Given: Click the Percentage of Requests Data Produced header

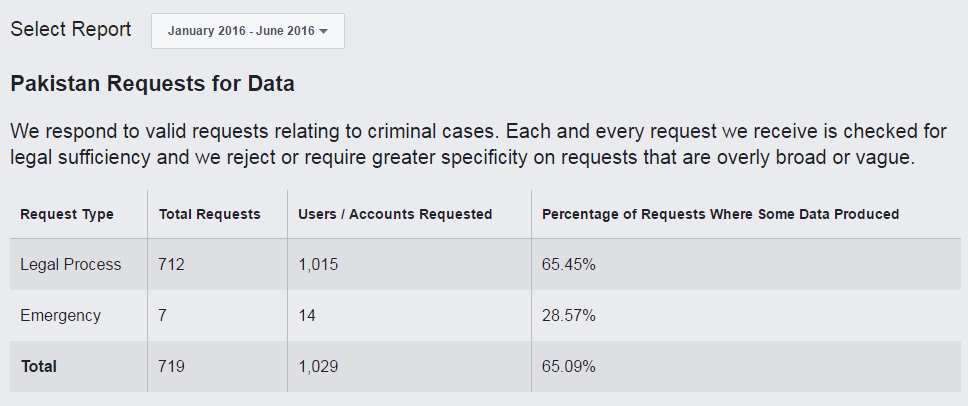Looking at the screenshot, I should [720, 214].
